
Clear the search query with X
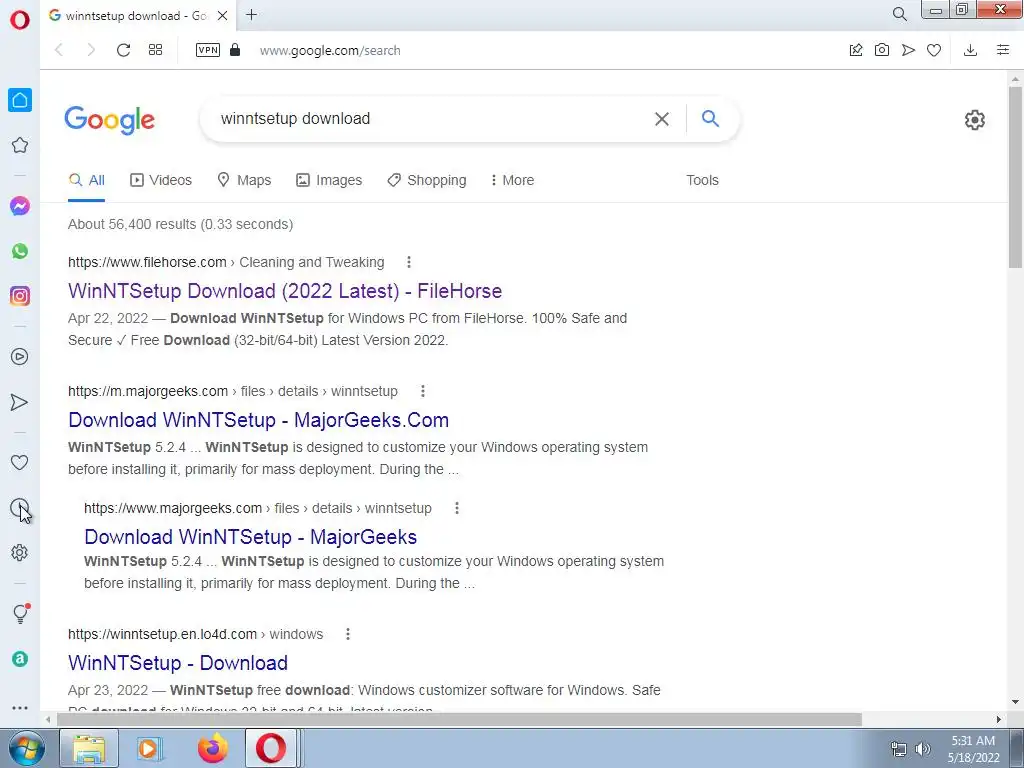click(x=662, y=119)
